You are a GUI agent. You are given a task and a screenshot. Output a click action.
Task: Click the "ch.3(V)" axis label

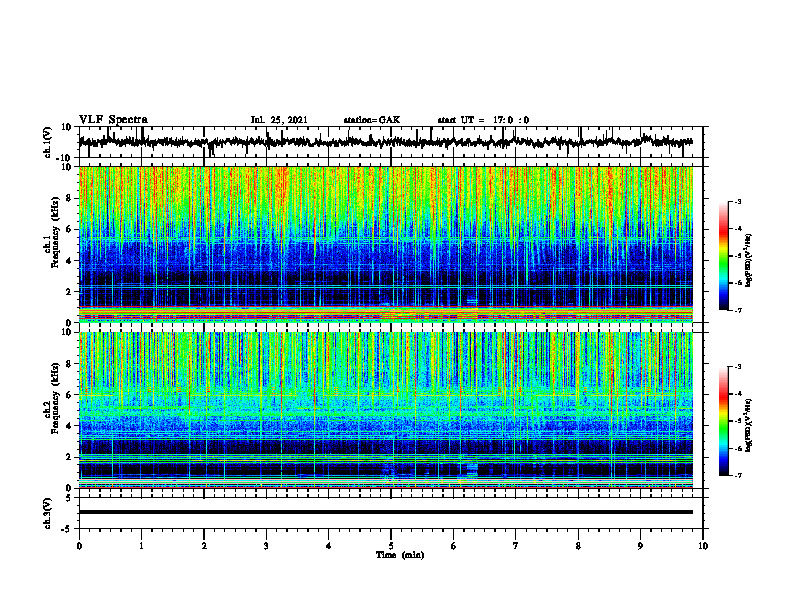tap(47, 513)
